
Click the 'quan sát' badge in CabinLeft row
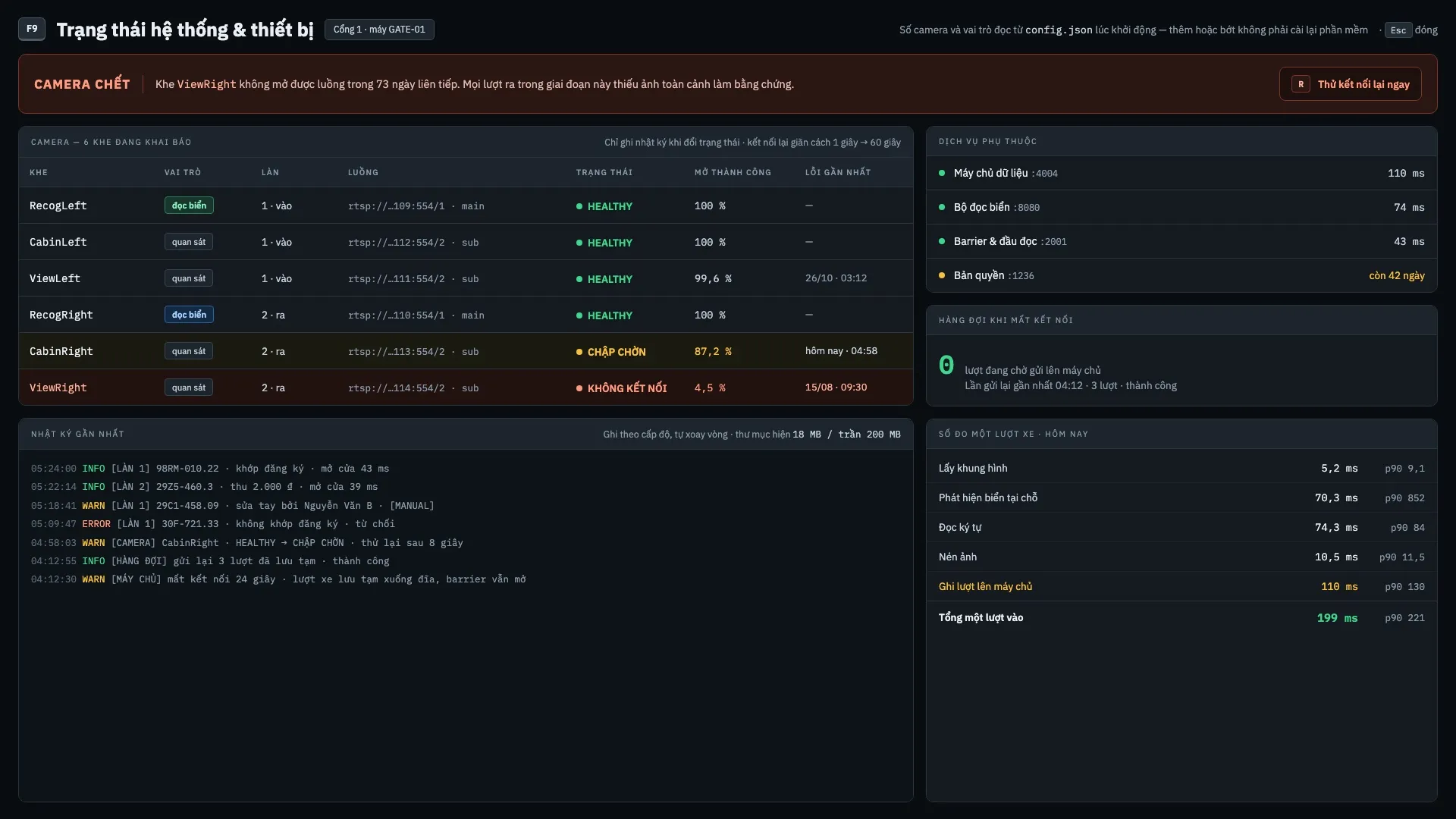(x=189, y=242)
